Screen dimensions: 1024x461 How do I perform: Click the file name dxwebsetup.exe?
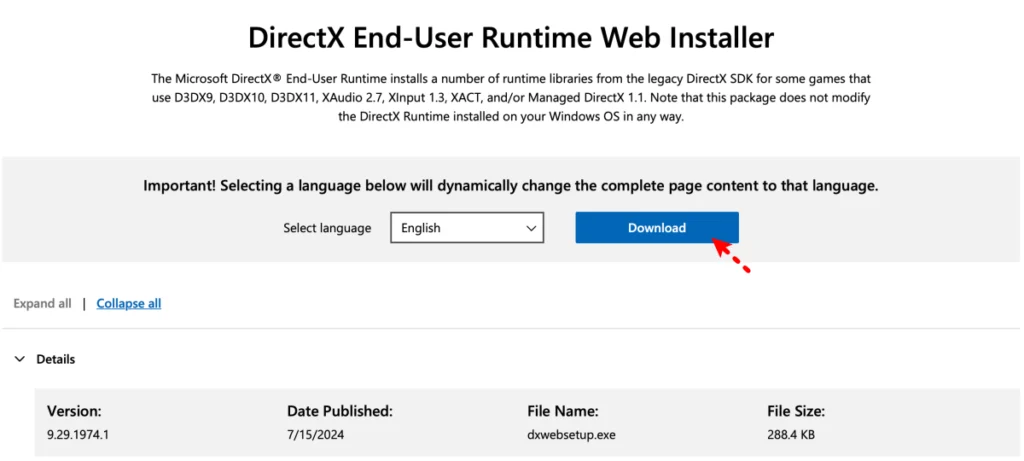pos(571,434)
